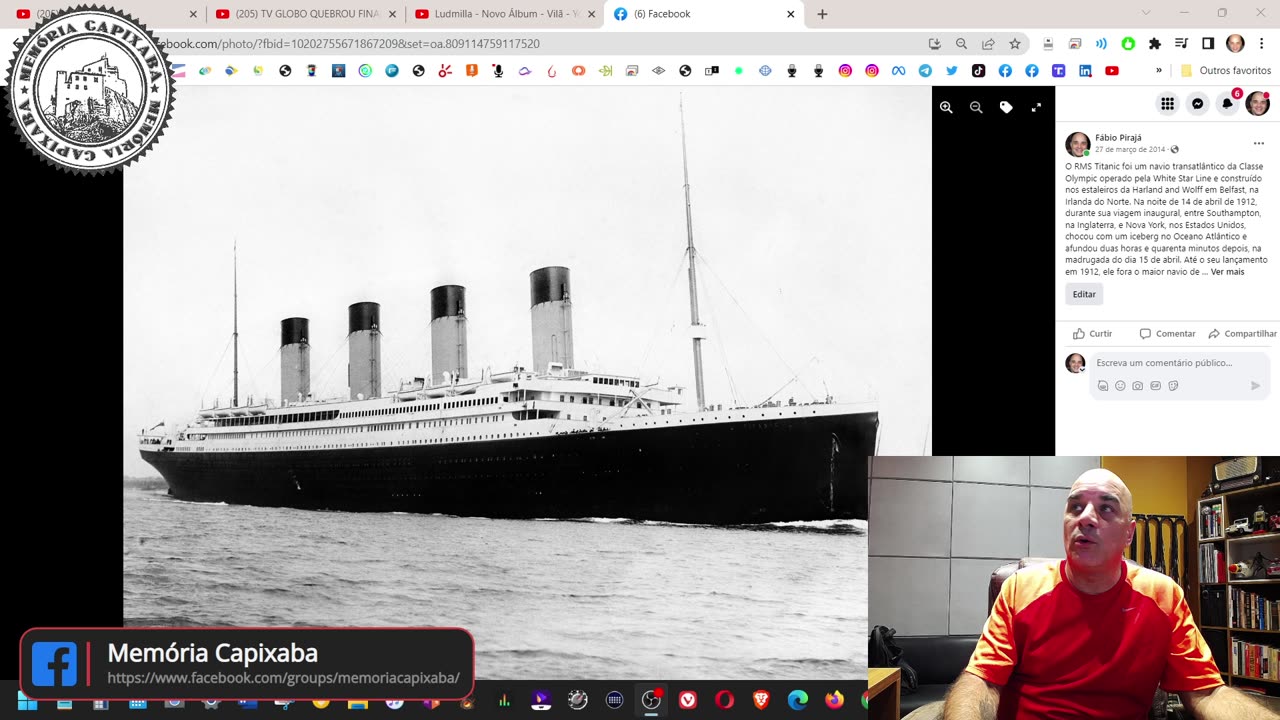Open Facebook notifications bell
The image size is (1280, 720).
1227,103
